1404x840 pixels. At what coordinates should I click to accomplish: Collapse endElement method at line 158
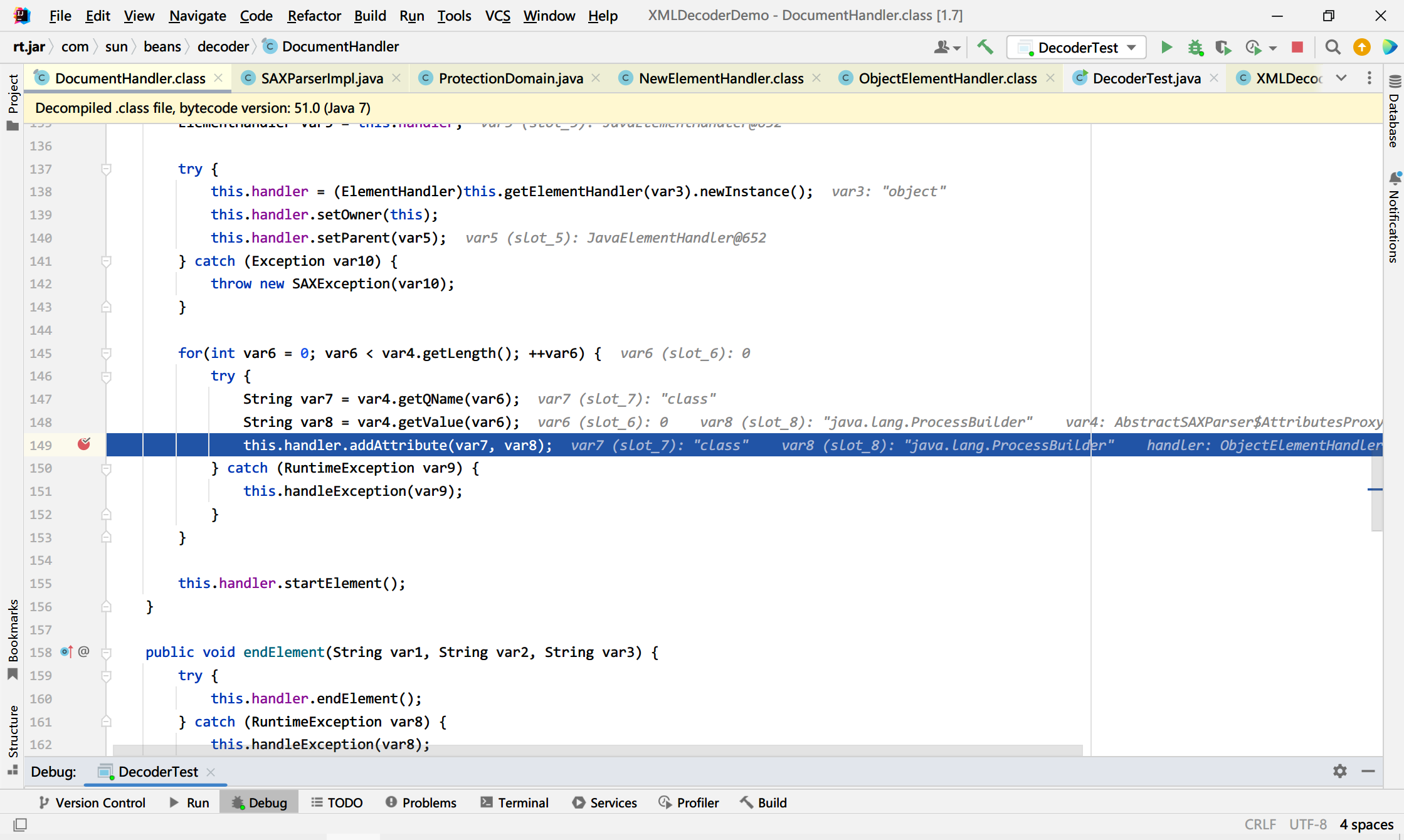pos(106,653)
